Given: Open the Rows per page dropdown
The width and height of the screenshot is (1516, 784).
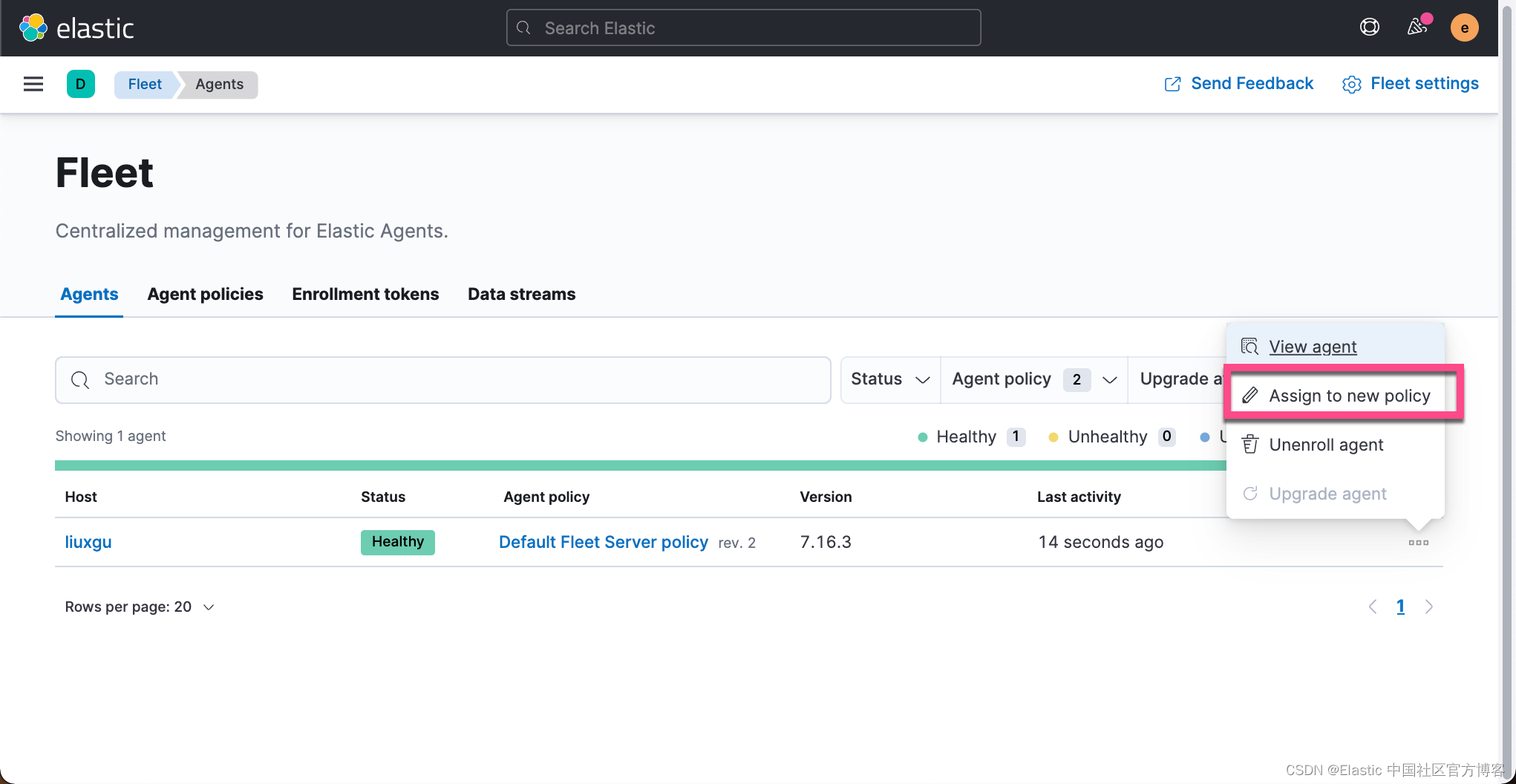Looking at the screenshot, I should pos(140,607).
